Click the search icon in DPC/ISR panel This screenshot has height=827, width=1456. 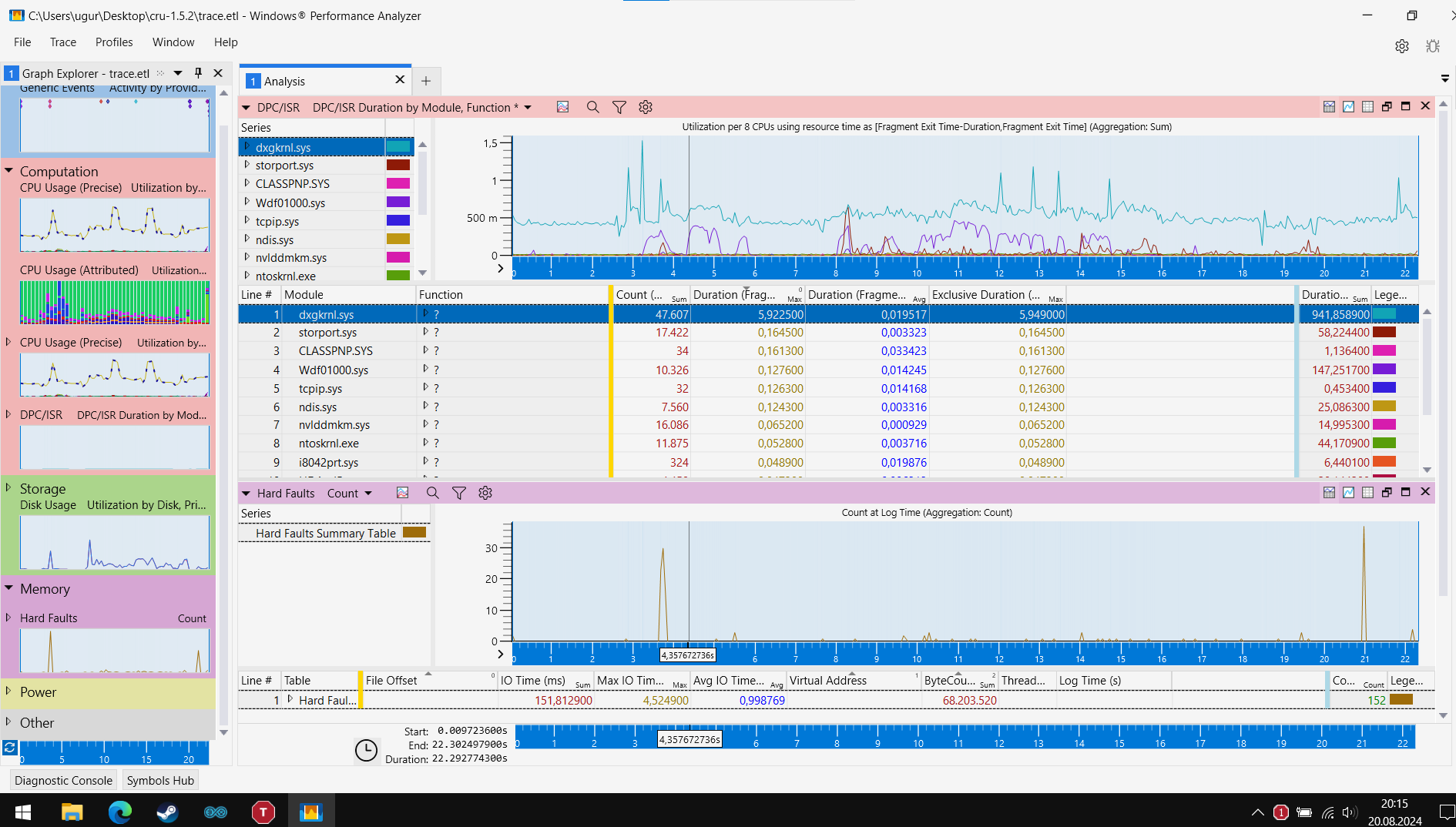[592, 107]
